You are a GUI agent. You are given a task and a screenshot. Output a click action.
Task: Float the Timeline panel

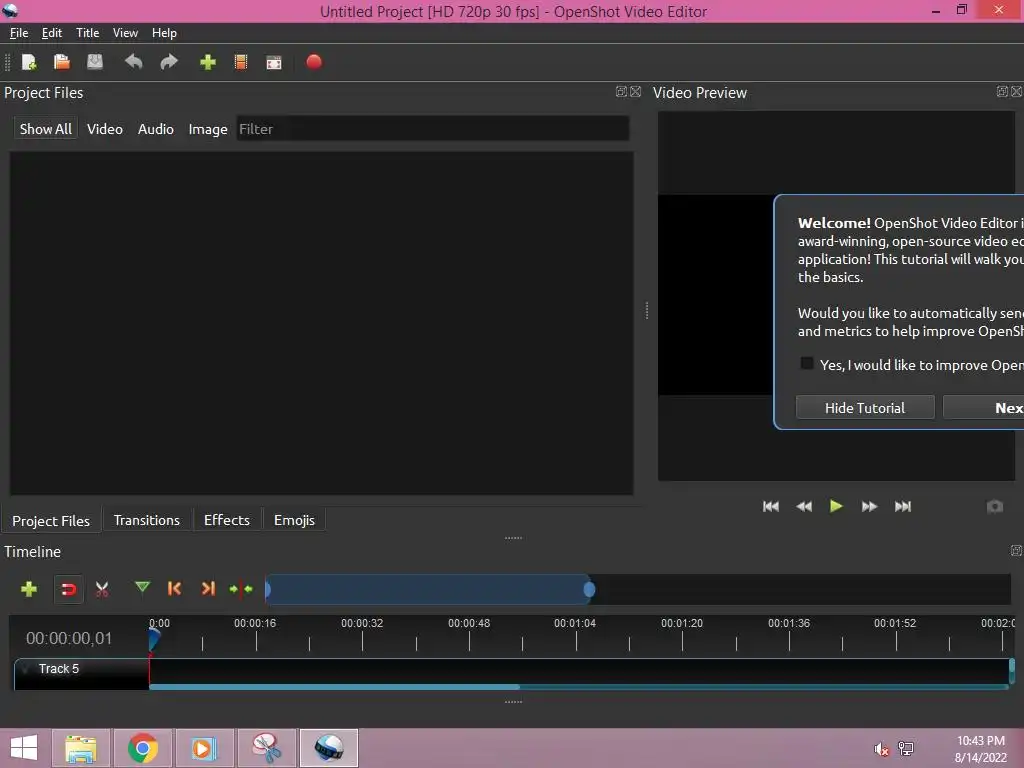[x=1016, y=551]
